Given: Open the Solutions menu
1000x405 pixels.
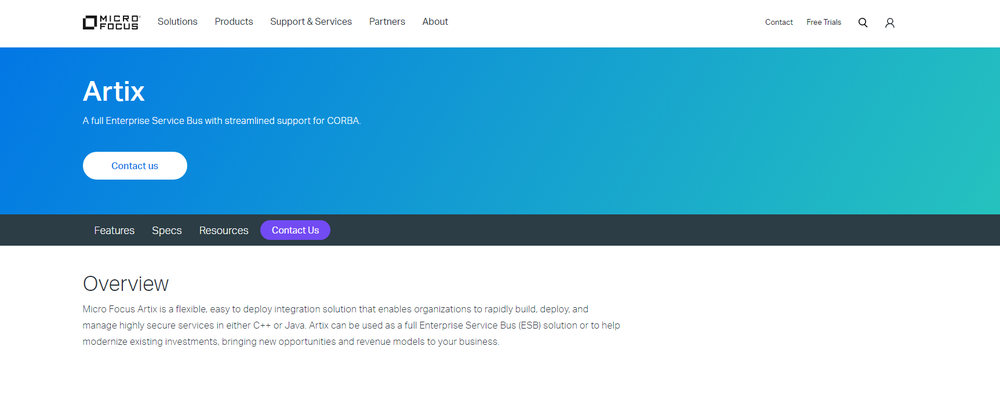Looking at the screenshot, I should click(177, 22).
